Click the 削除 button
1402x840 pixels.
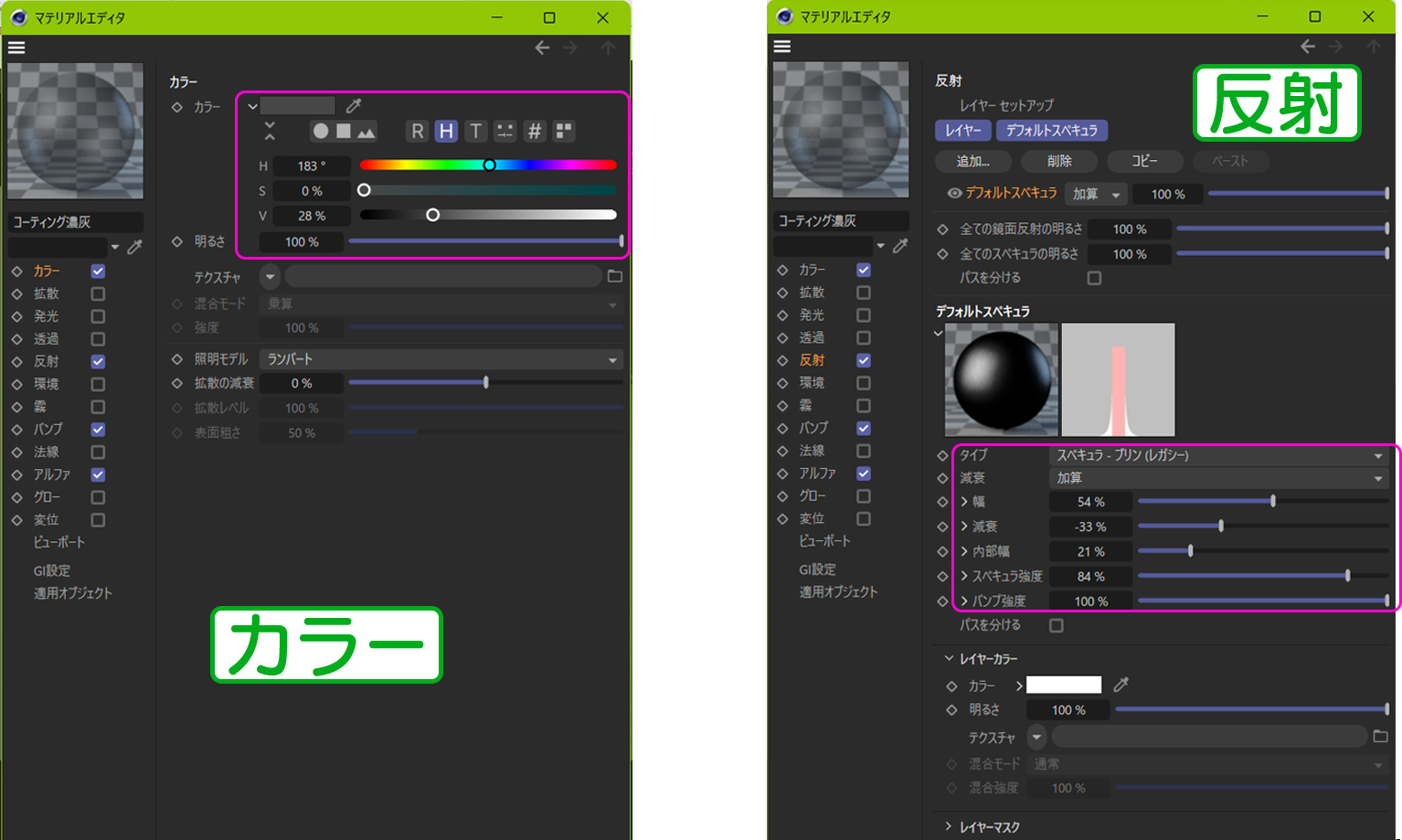click(1059, 162)
